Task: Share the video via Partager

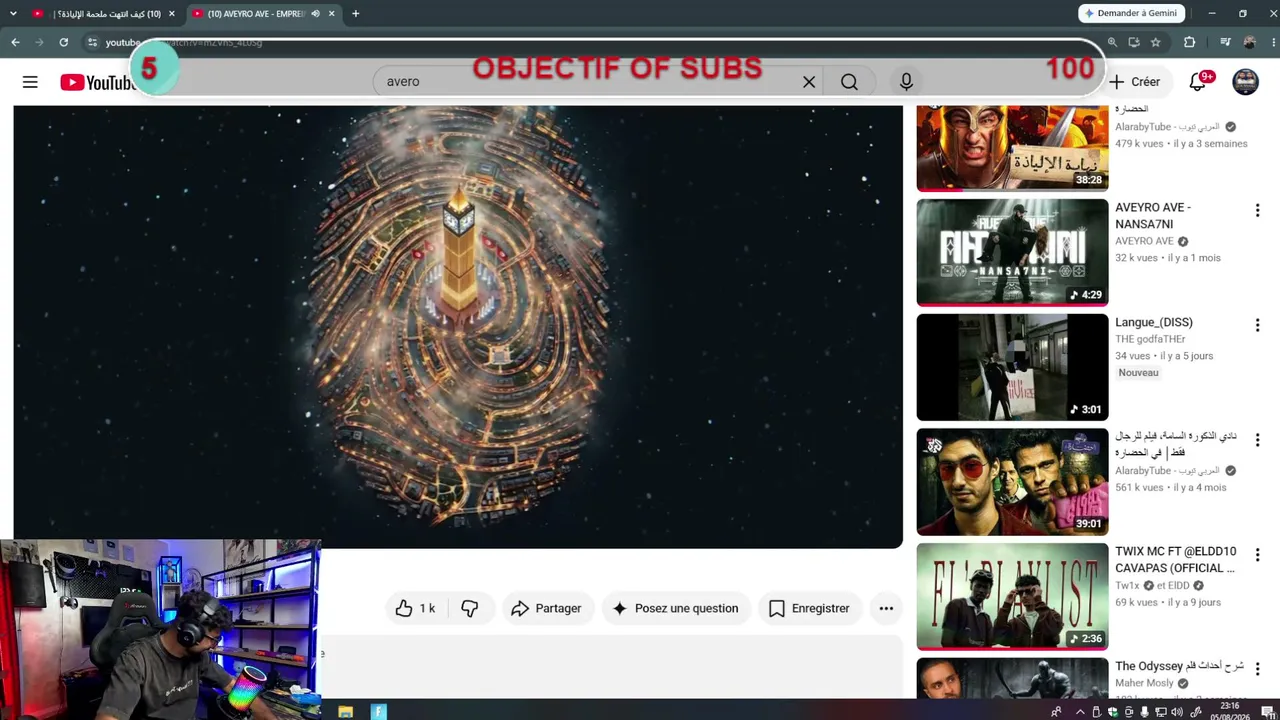Action: coord(546,608)
